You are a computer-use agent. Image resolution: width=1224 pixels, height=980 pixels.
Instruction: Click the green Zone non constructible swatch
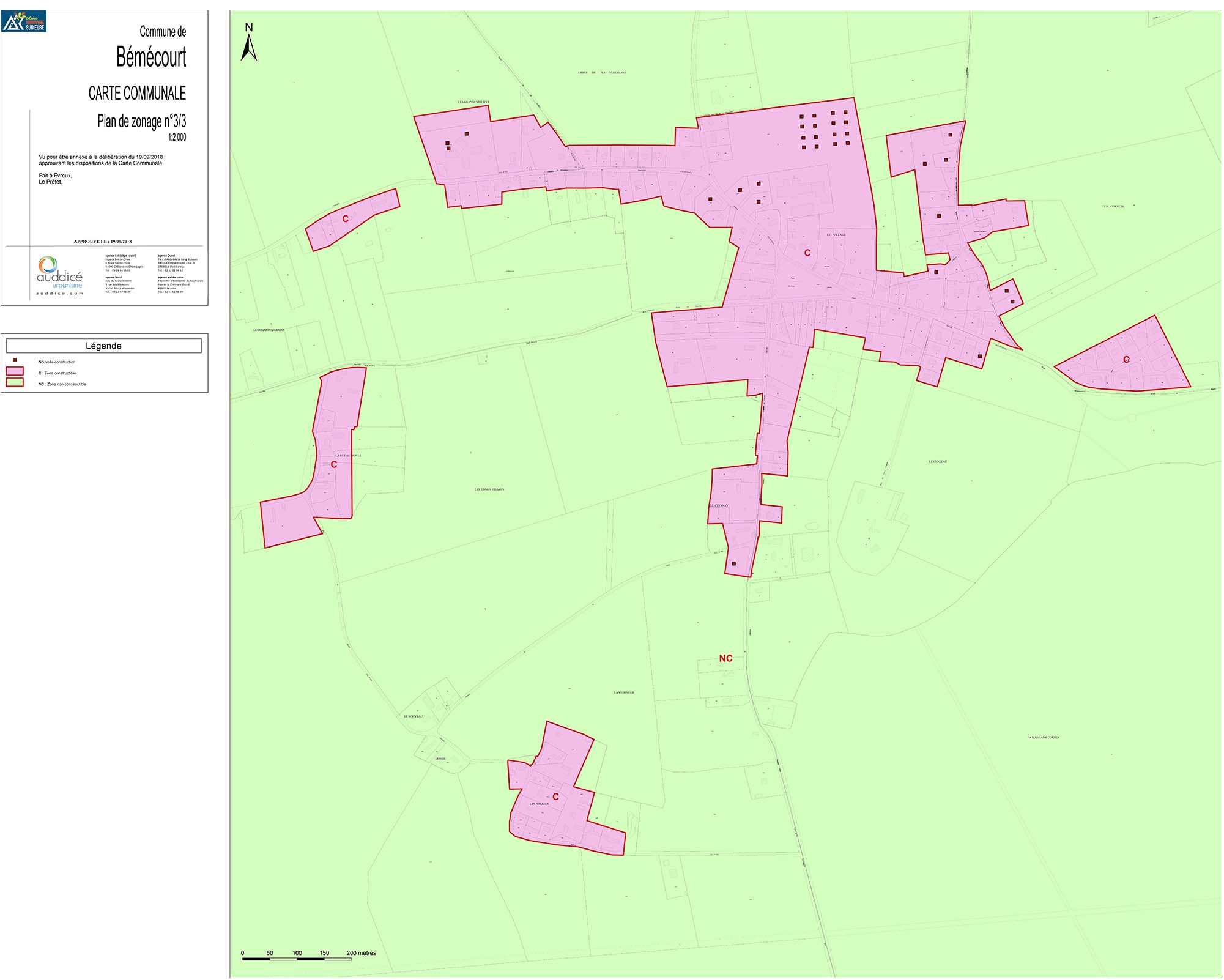click(15, 383)
